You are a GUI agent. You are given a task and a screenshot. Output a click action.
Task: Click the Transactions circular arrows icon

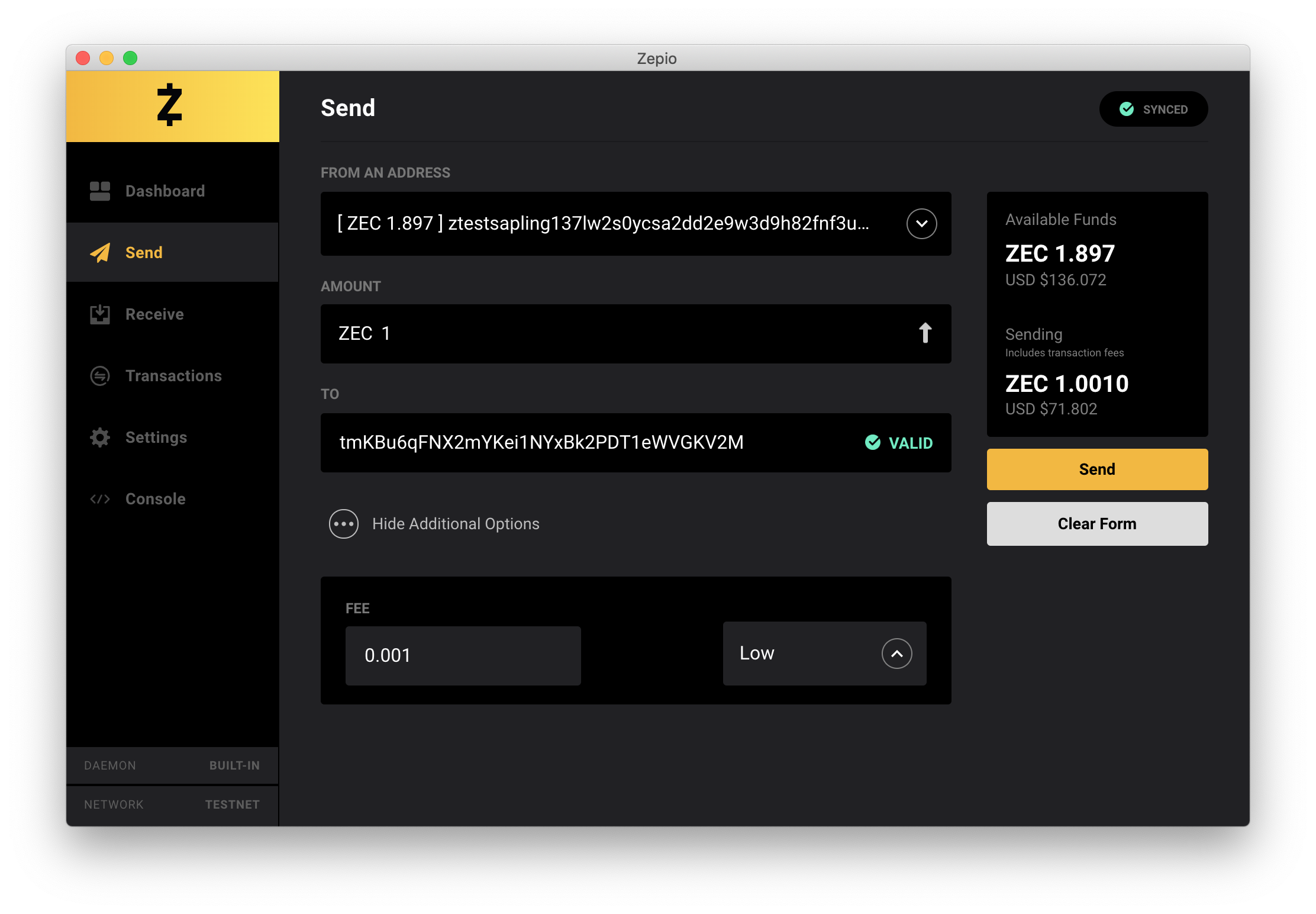pos(100,376)
